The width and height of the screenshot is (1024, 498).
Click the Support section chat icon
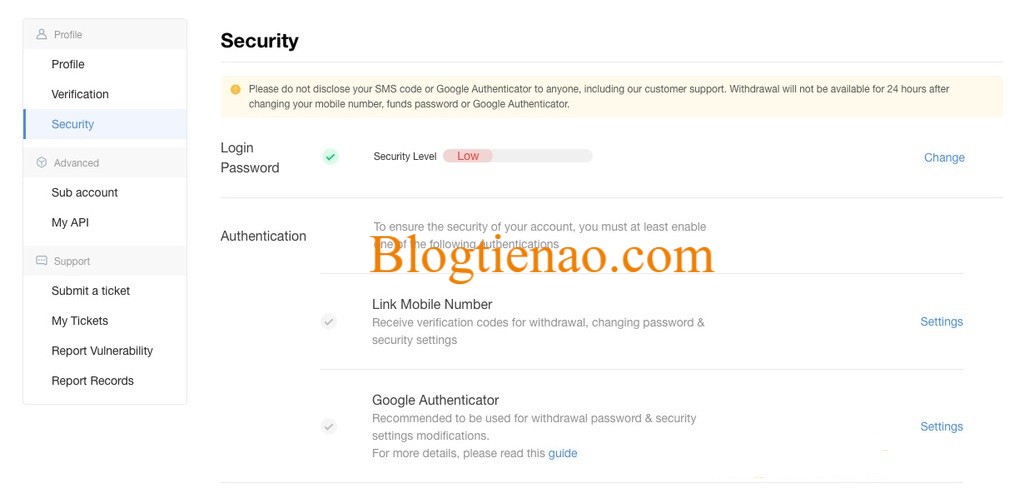coord(42,260)
